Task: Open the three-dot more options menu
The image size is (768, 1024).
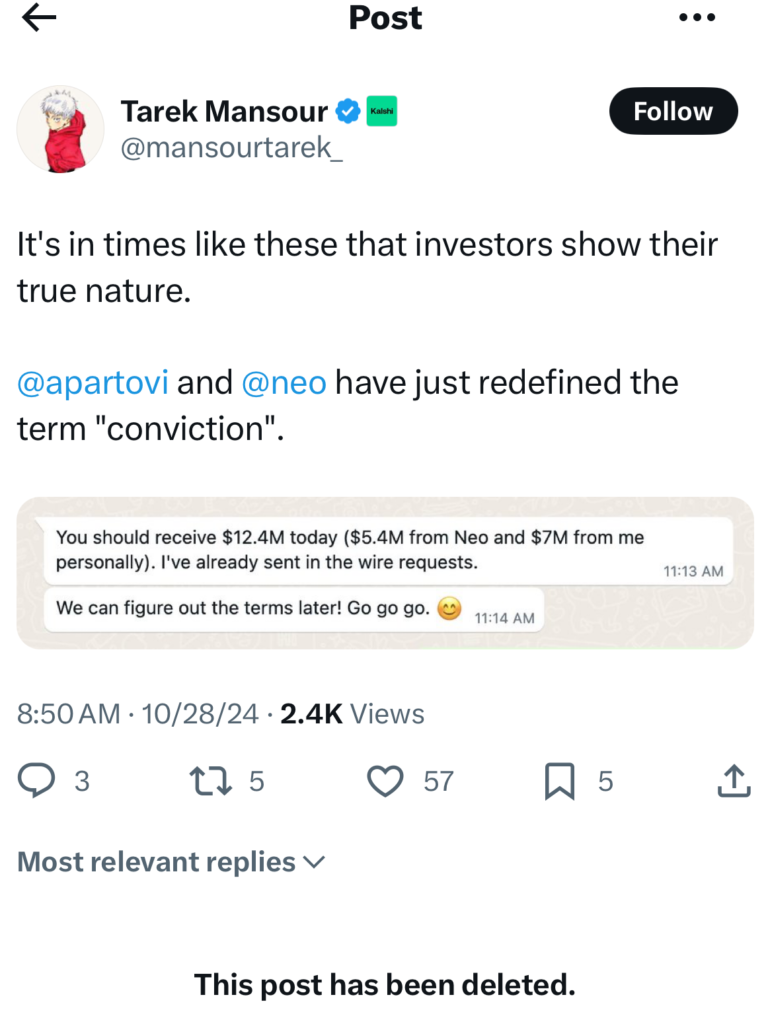Action: click(697, 18)
